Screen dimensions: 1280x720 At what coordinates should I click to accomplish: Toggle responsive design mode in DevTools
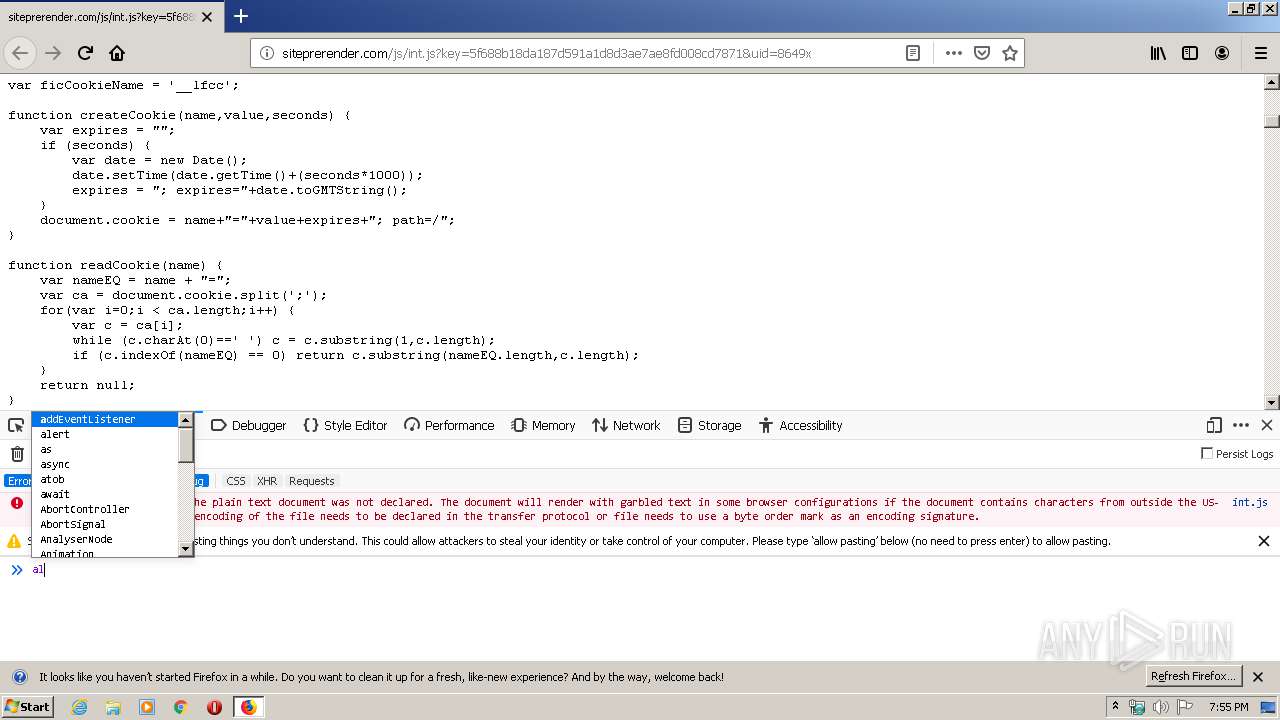1214,425
